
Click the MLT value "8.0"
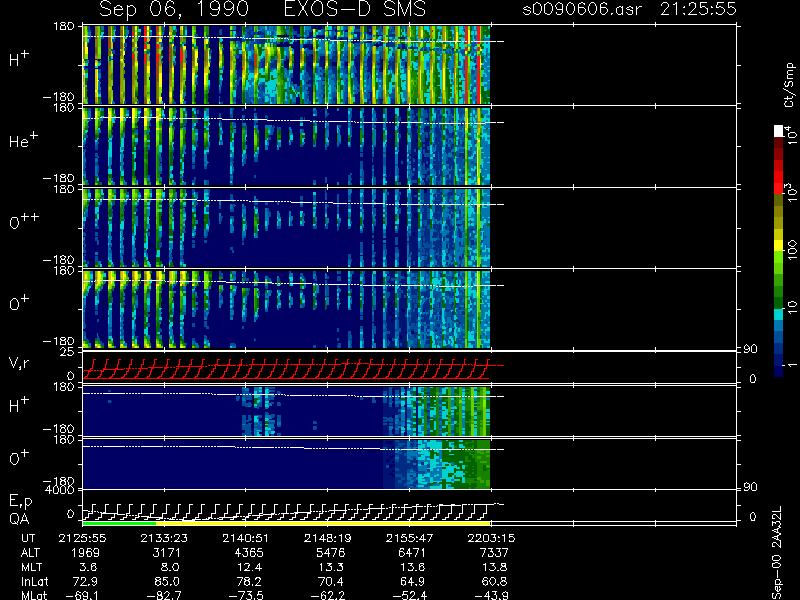coord(170,567)
